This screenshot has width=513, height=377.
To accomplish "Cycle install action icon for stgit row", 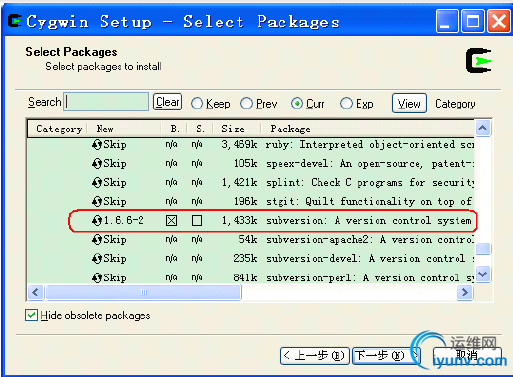I will click(x=97, y=202).
